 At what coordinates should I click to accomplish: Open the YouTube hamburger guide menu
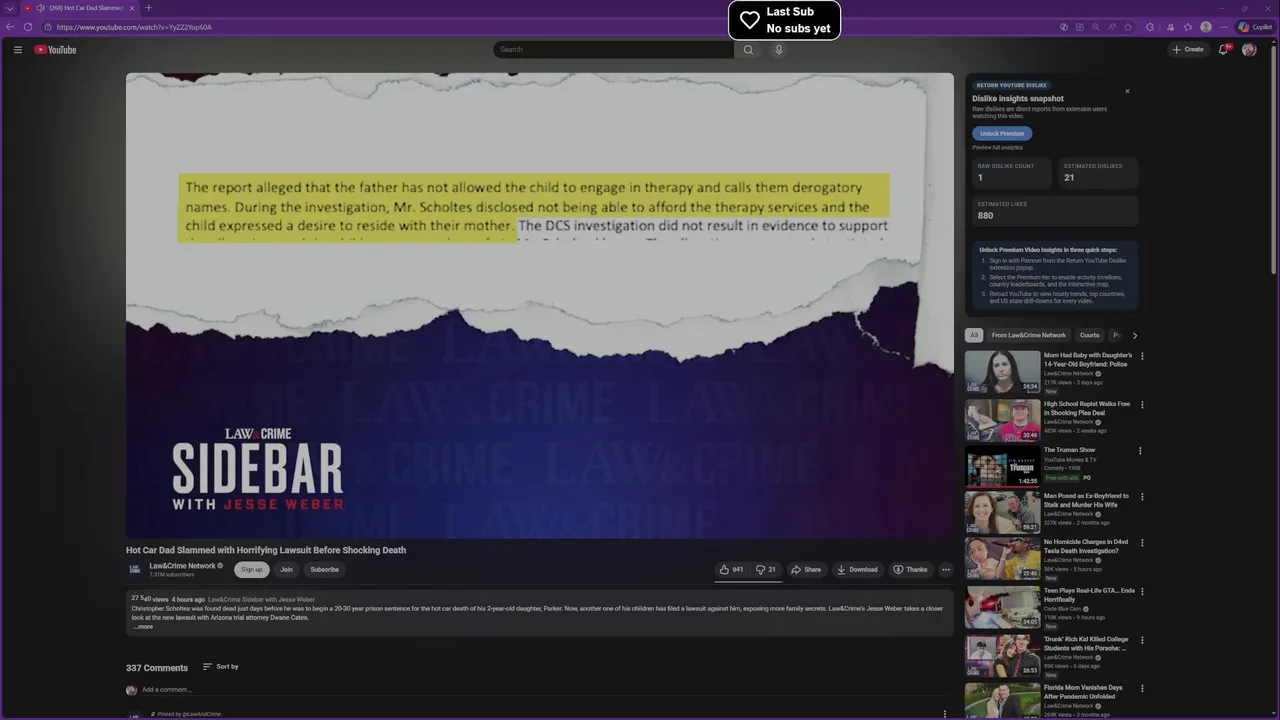[17, 49]
